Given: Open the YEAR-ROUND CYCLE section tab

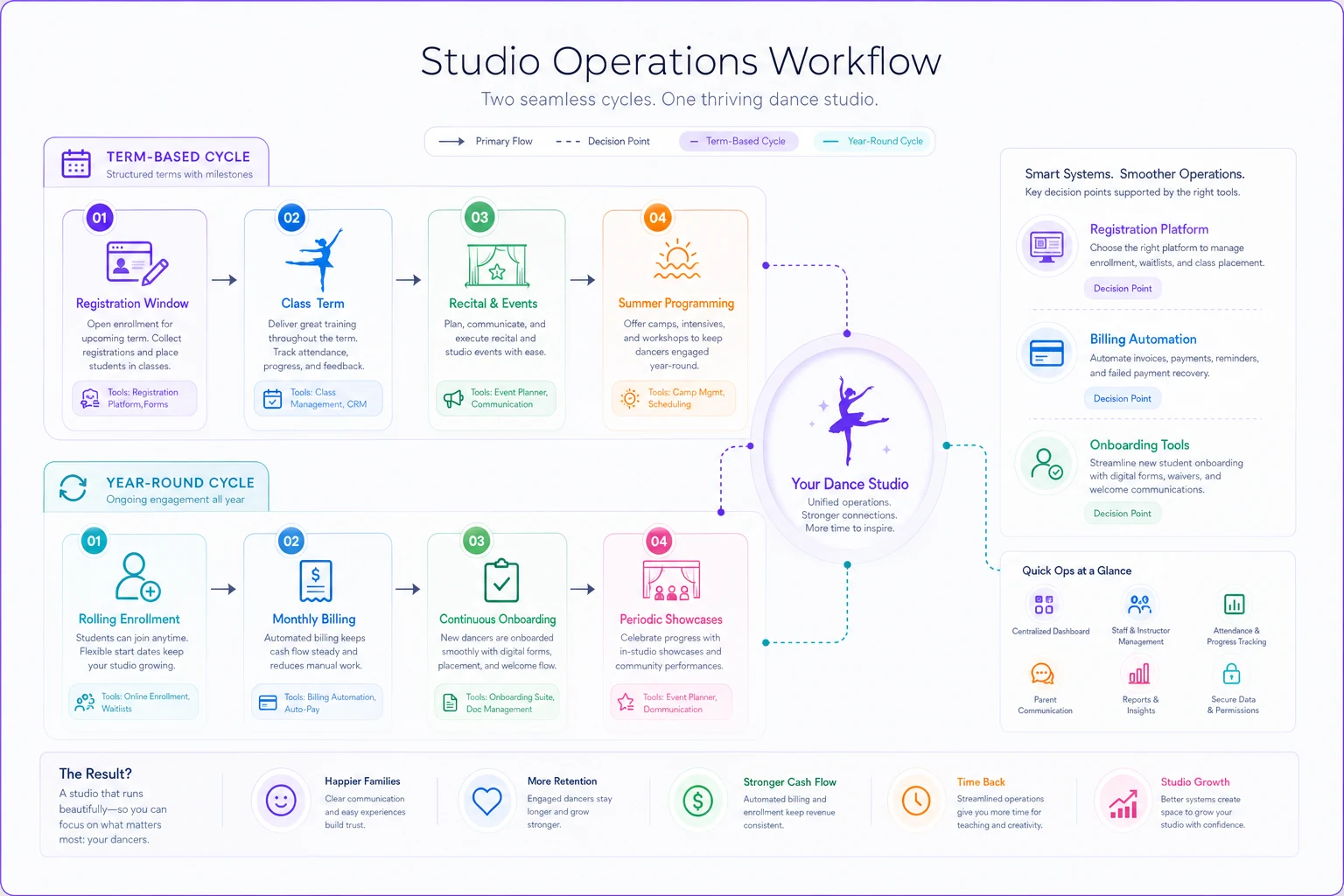Looking at the screenshot, I should (157, 488).
